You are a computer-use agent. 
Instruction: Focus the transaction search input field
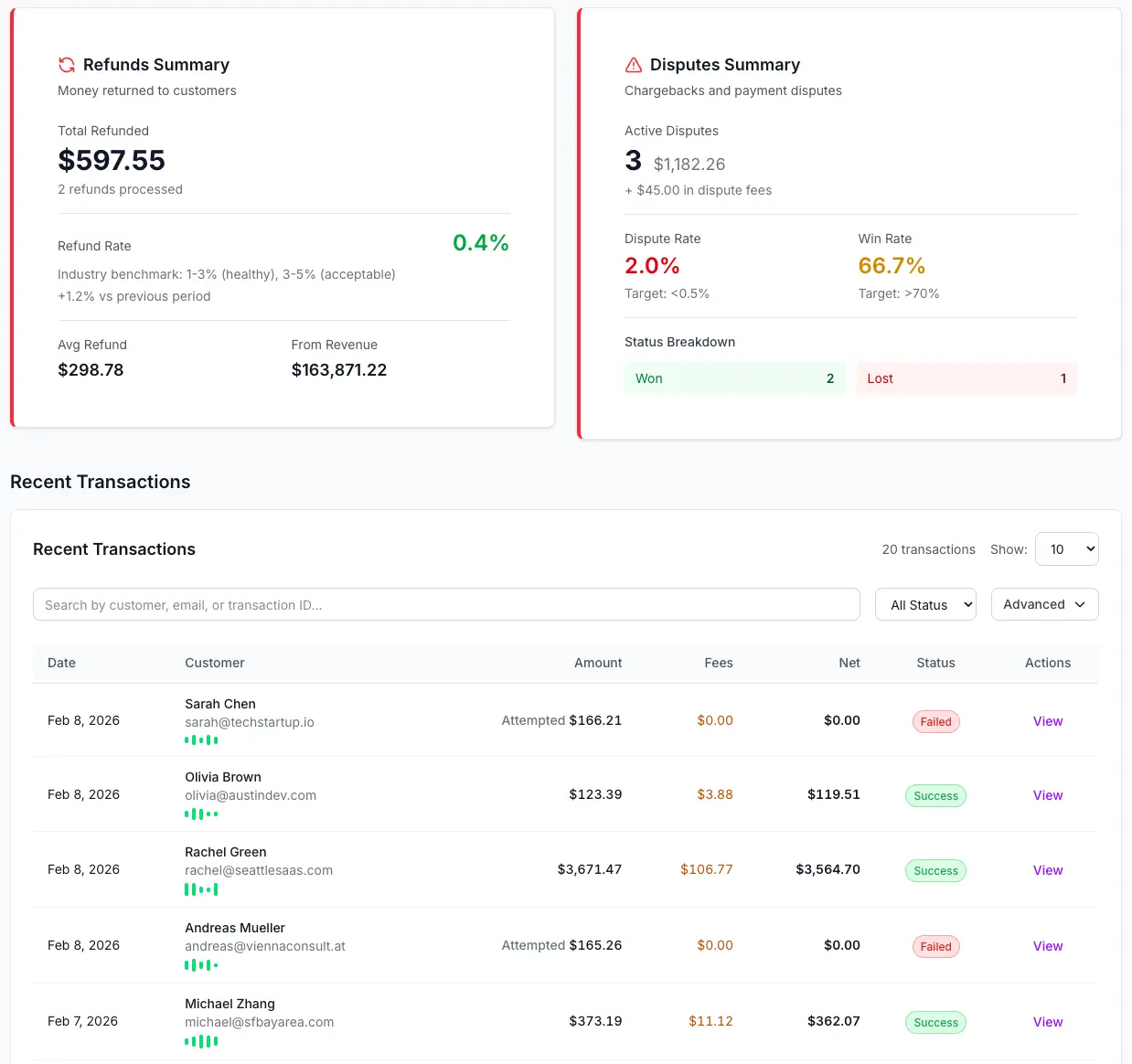[446, 604]
